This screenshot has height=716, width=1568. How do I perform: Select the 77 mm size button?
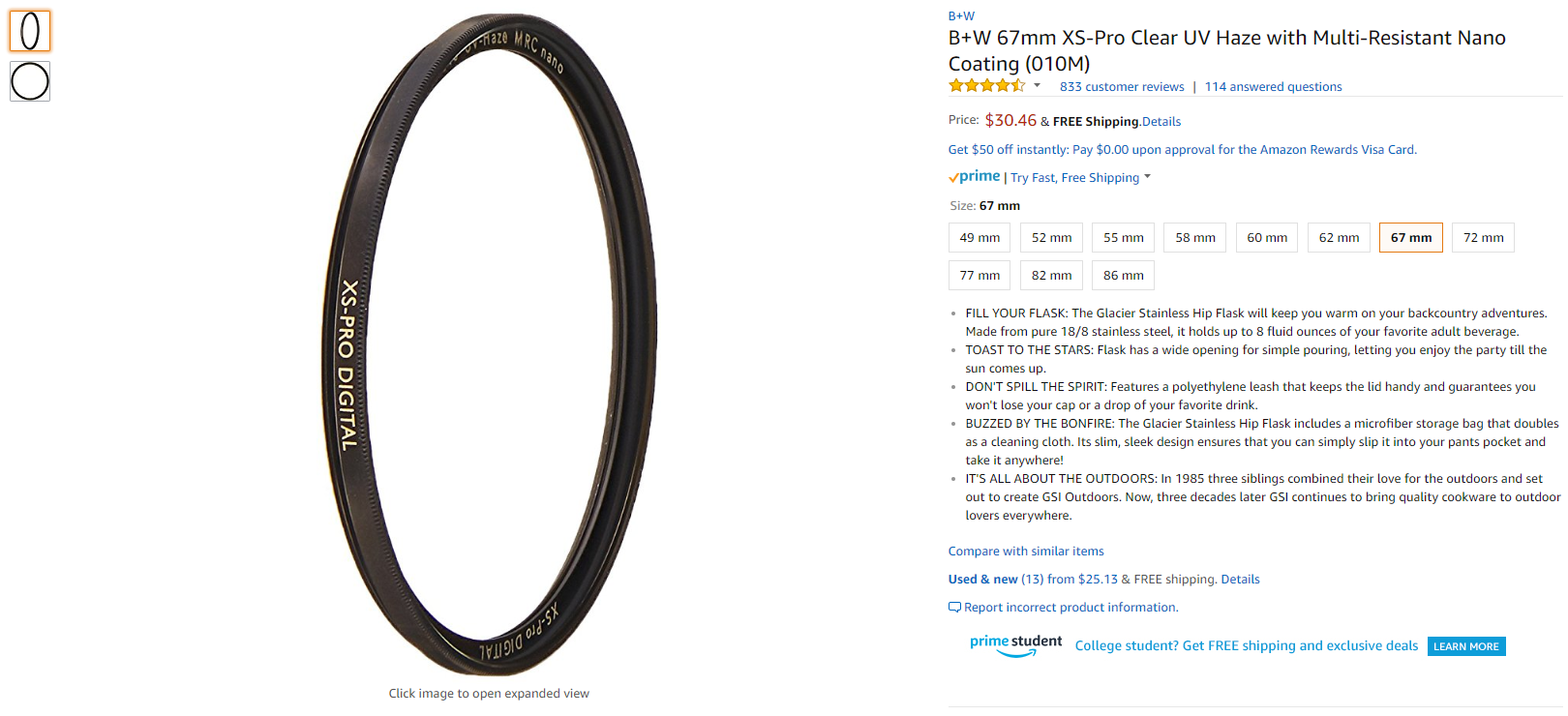(980, 276)
